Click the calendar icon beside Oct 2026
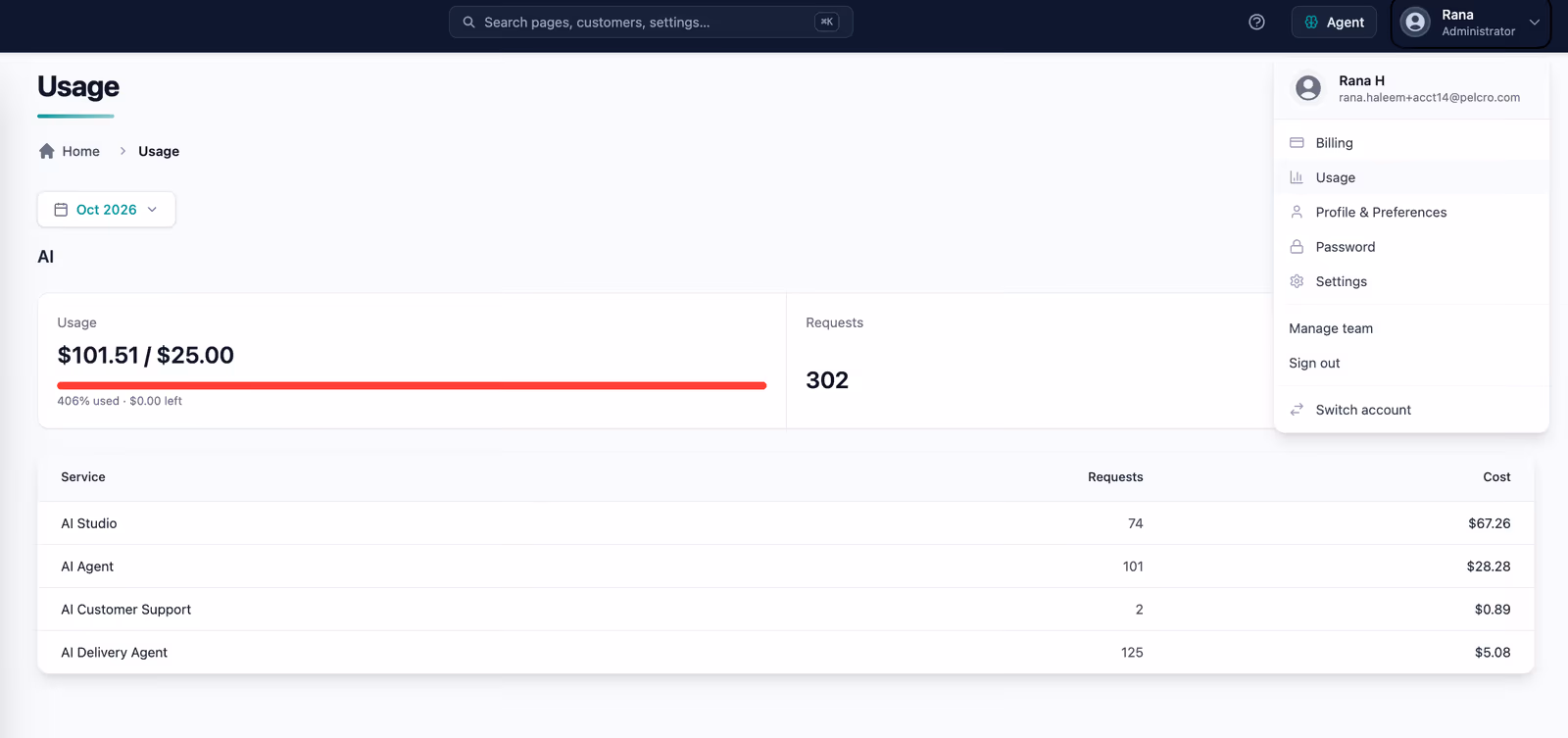Screen dimensions: 1568x738 coord(61,210)
